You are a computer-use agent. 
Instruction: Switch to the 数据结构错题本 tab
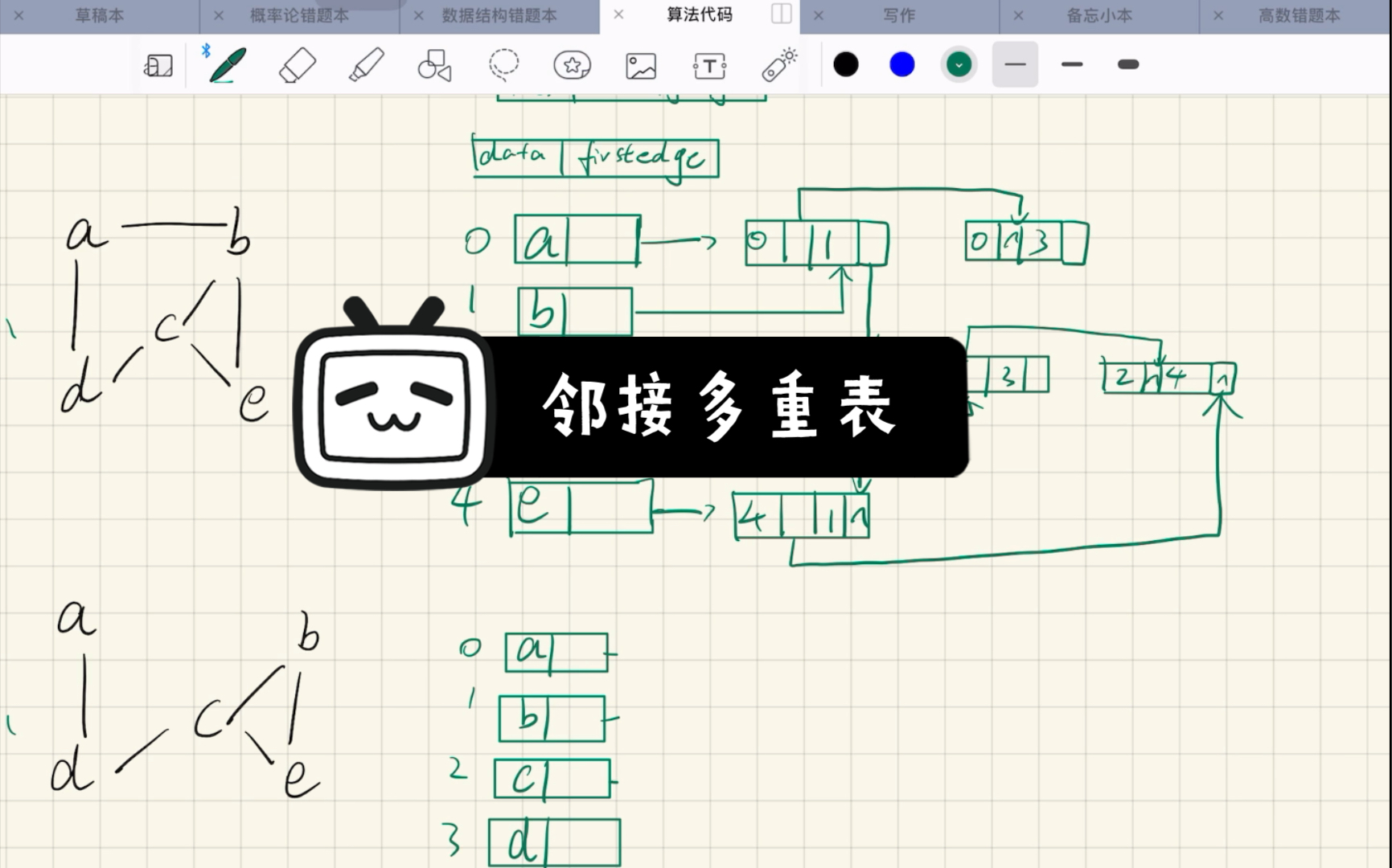point(499,15)
